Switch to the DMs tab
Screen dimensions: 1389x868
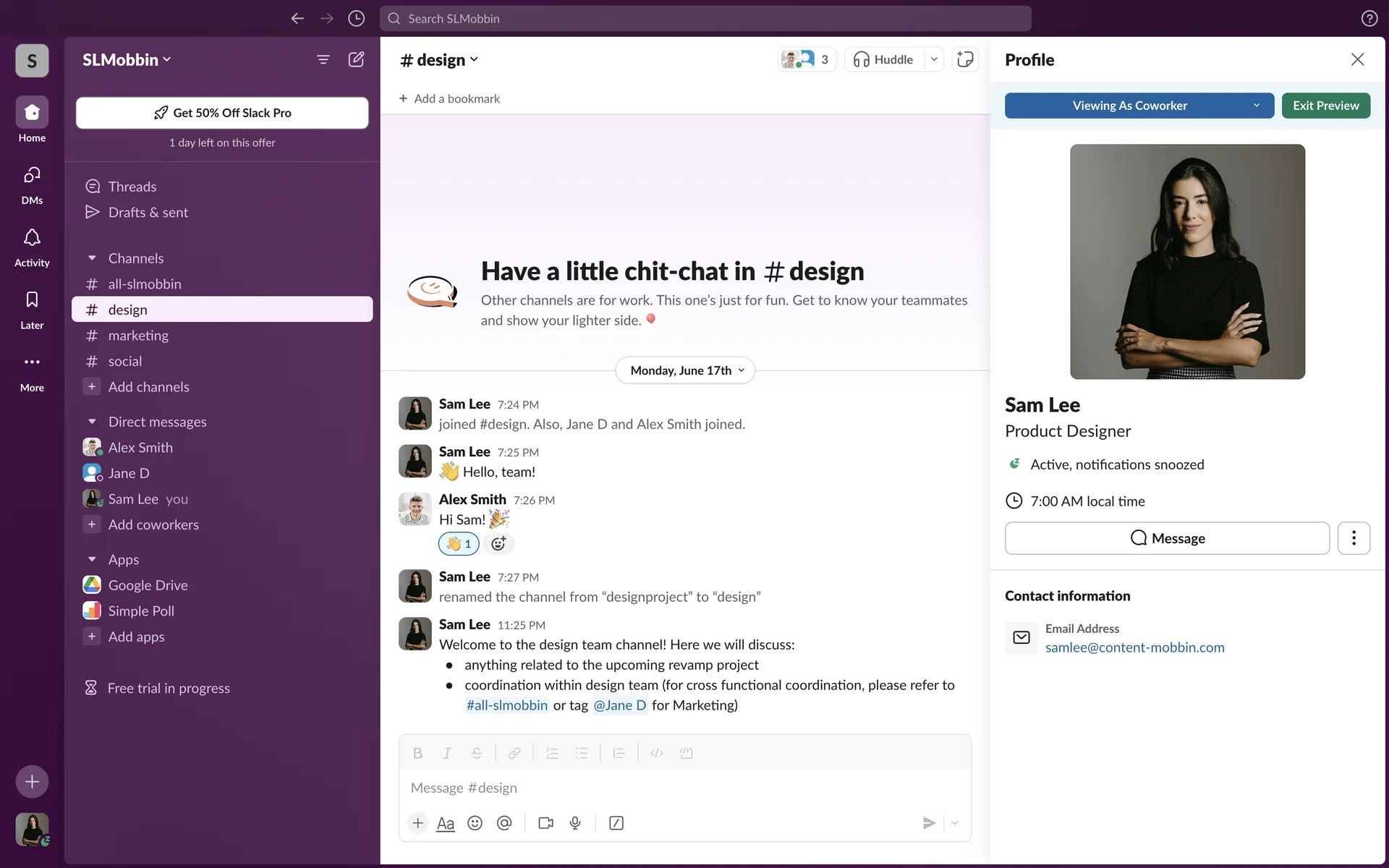click(x=32, y=184)
